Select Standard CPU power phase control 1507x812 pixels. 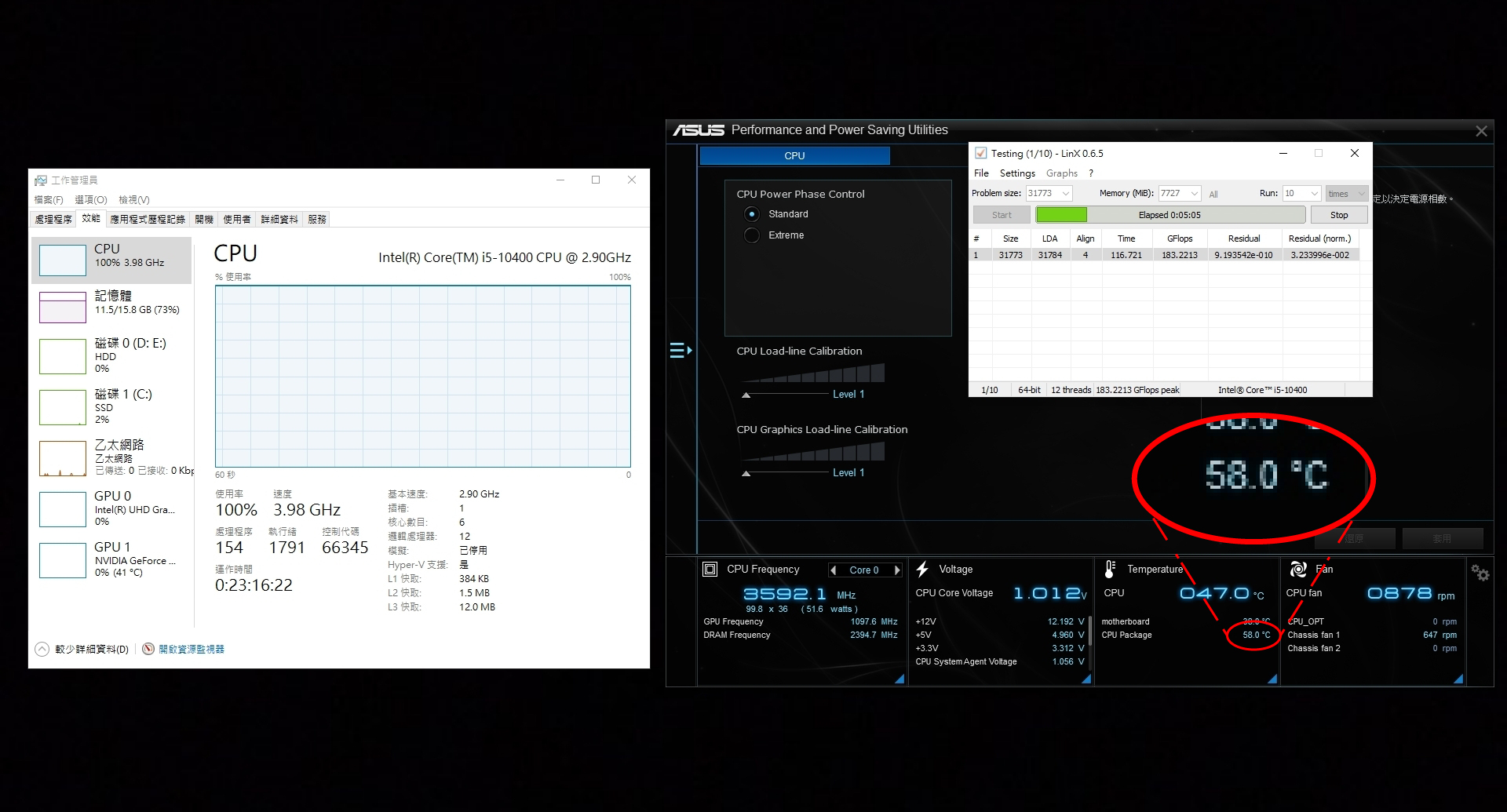point(752,214)
